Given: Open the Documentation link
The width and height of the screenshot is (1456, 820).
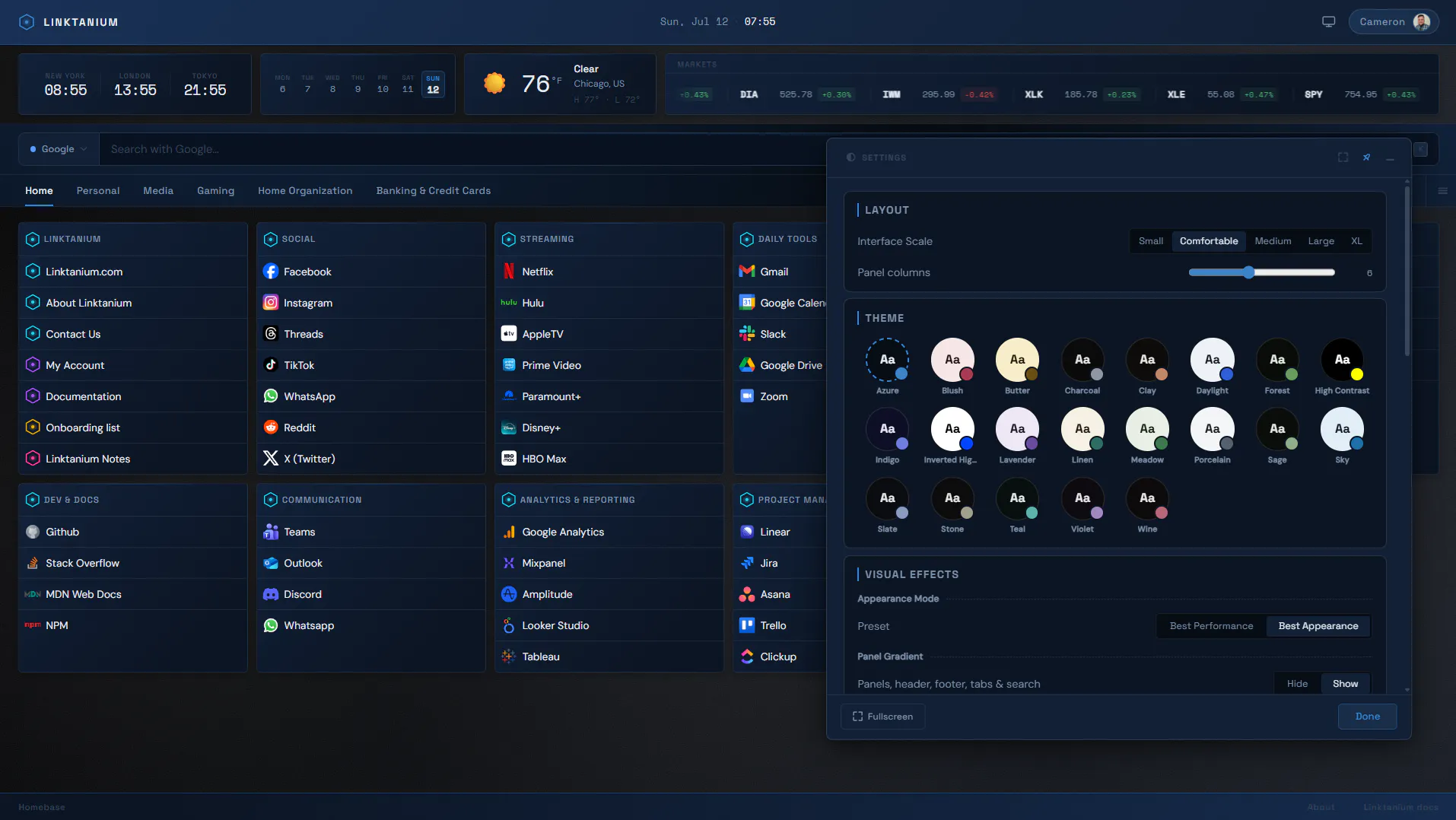Looking at the screenshot, I should click(83, 396).
